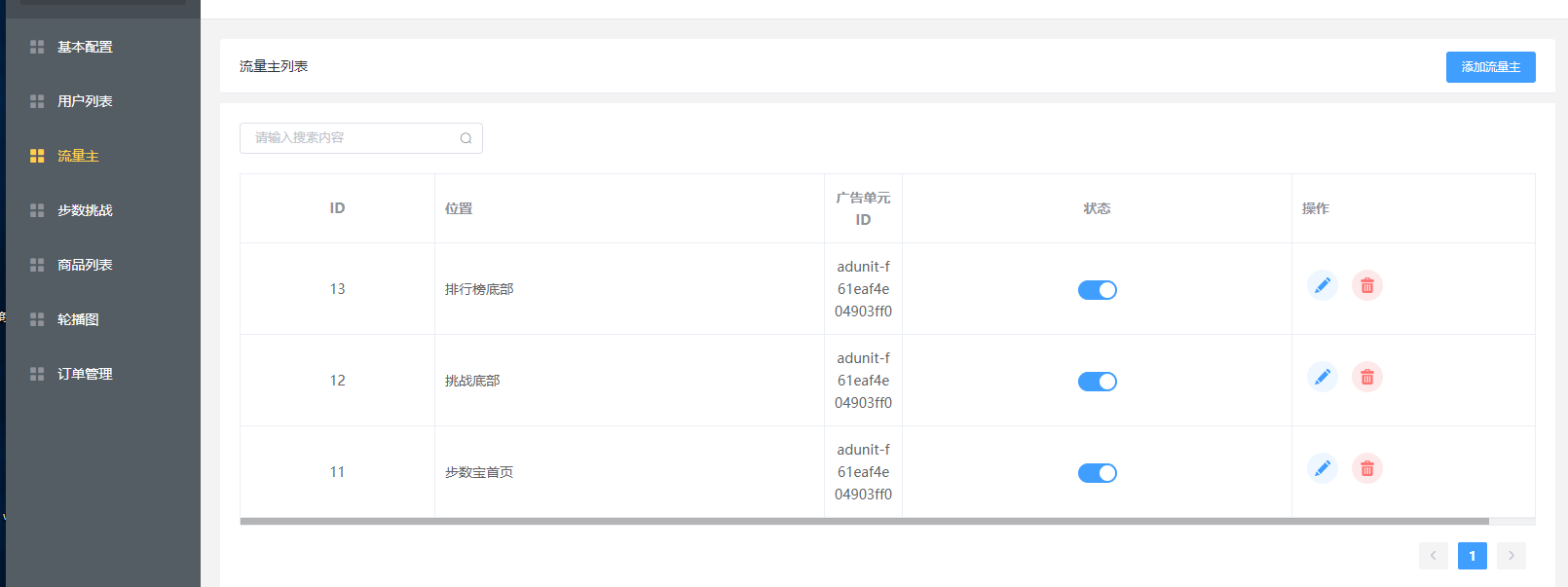Focus the 请输入搜索内容 search field
Image resolution: width=1568 pixels, height=587 pixels.
[361, 138]
